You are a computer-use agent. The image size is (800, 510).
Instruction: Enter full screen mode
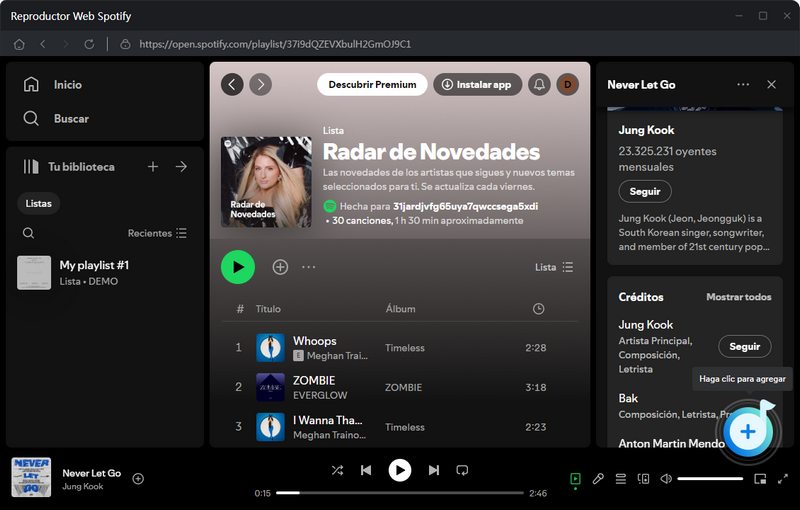click(783, 479)
